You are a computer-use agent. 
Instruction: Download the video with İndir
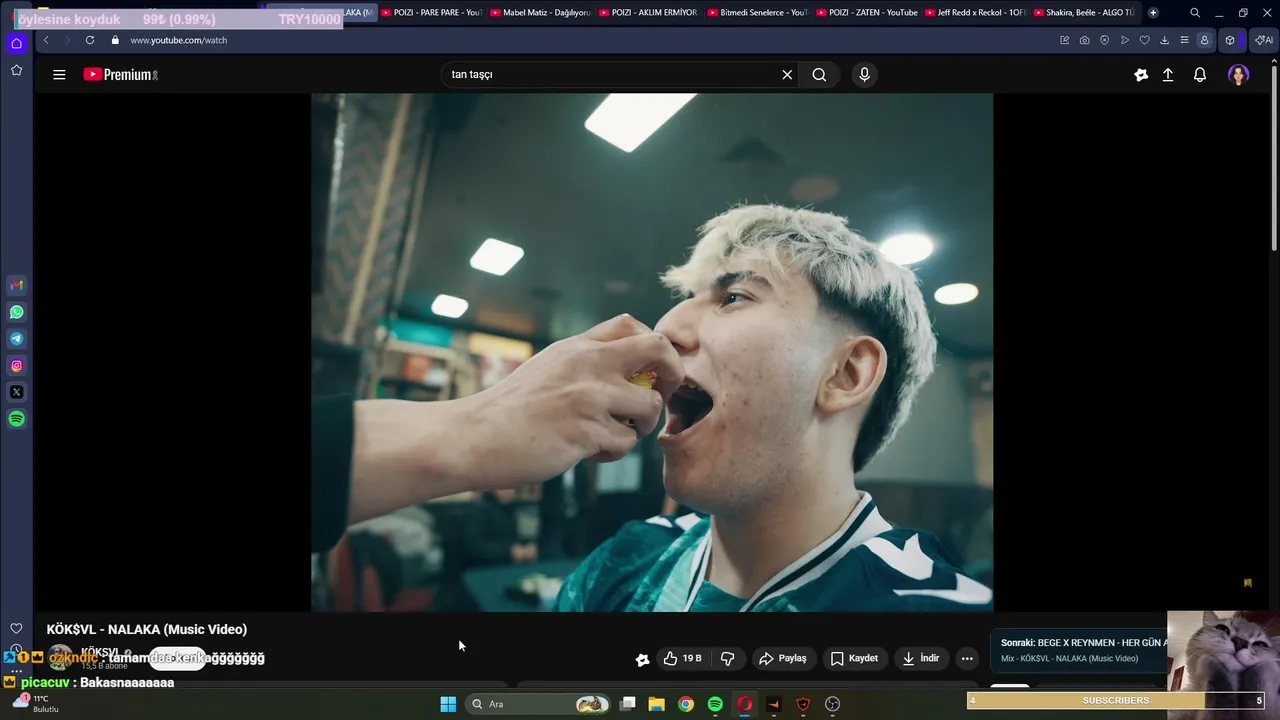(921, 658)
